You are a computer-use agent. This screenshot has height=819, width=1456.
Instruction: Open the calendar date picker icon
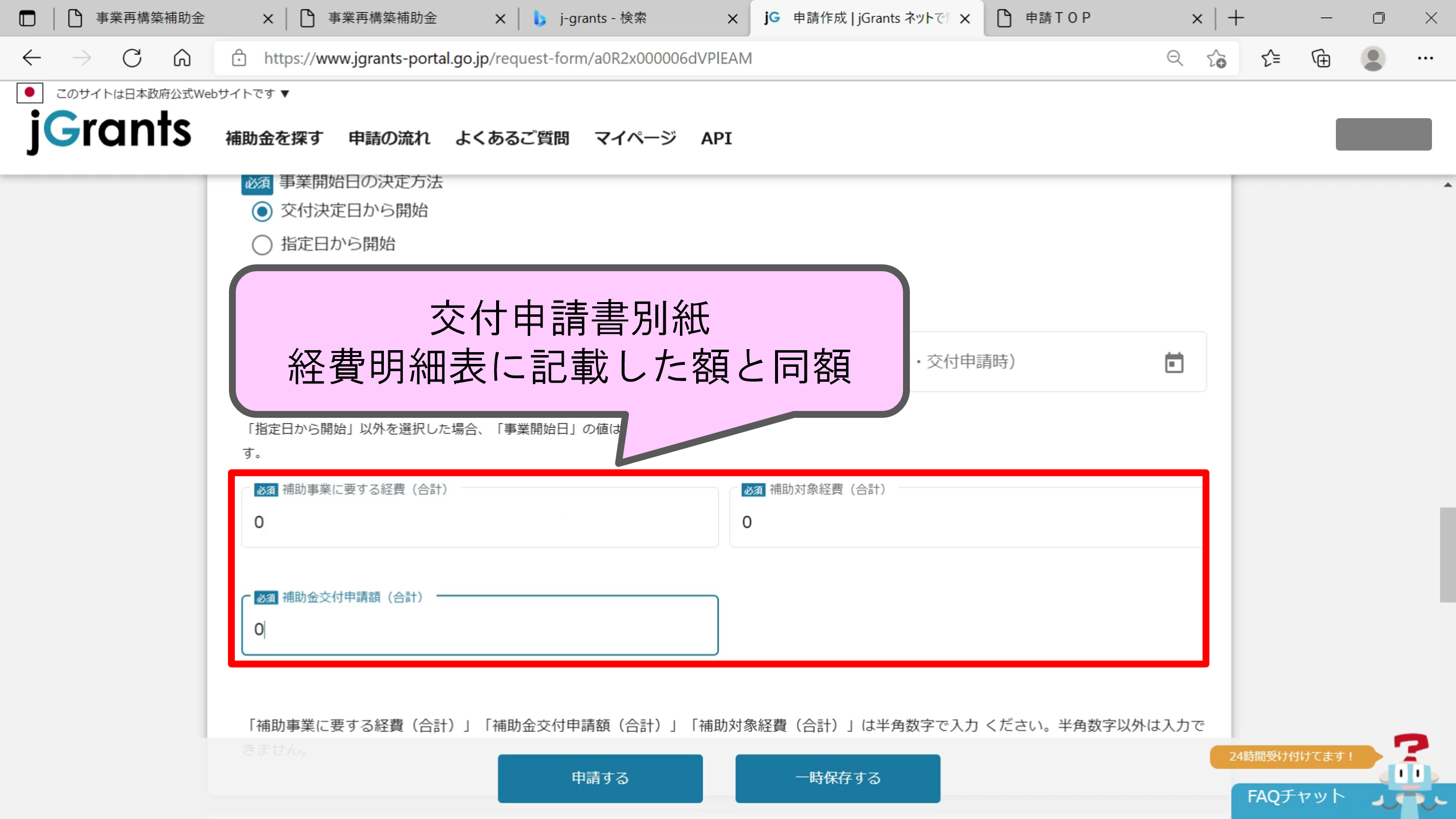1174,362
